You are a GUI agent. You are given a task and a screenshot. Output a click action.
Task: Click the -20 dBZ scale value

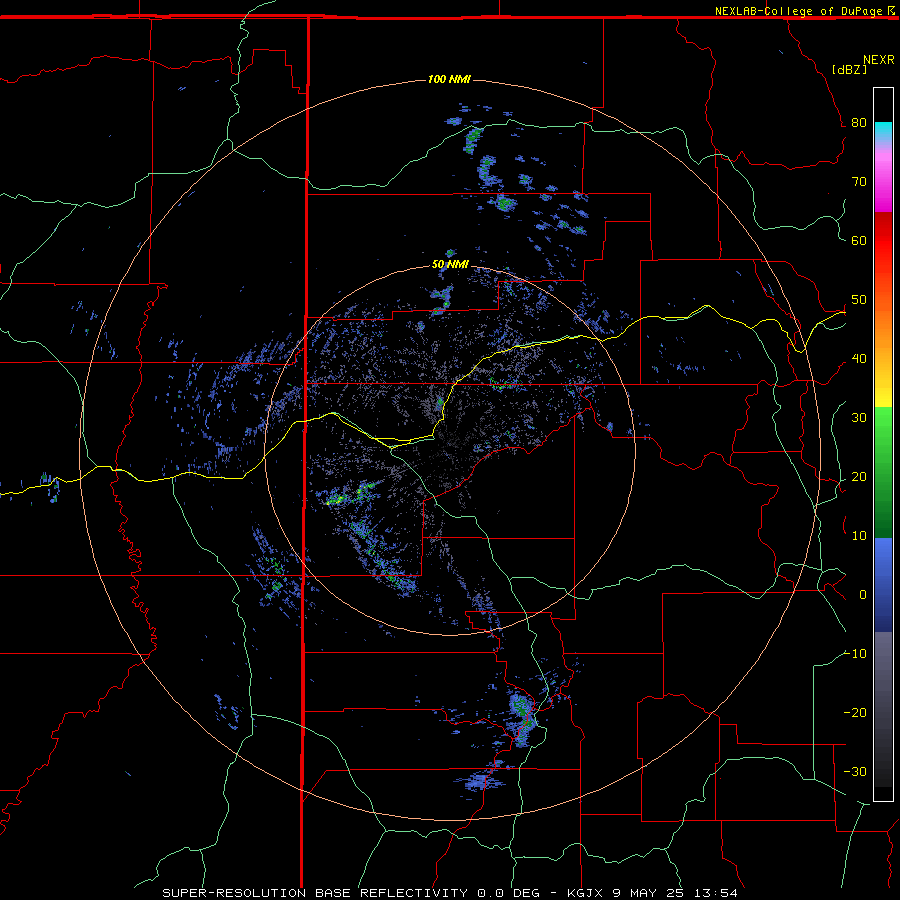(855, 713)
